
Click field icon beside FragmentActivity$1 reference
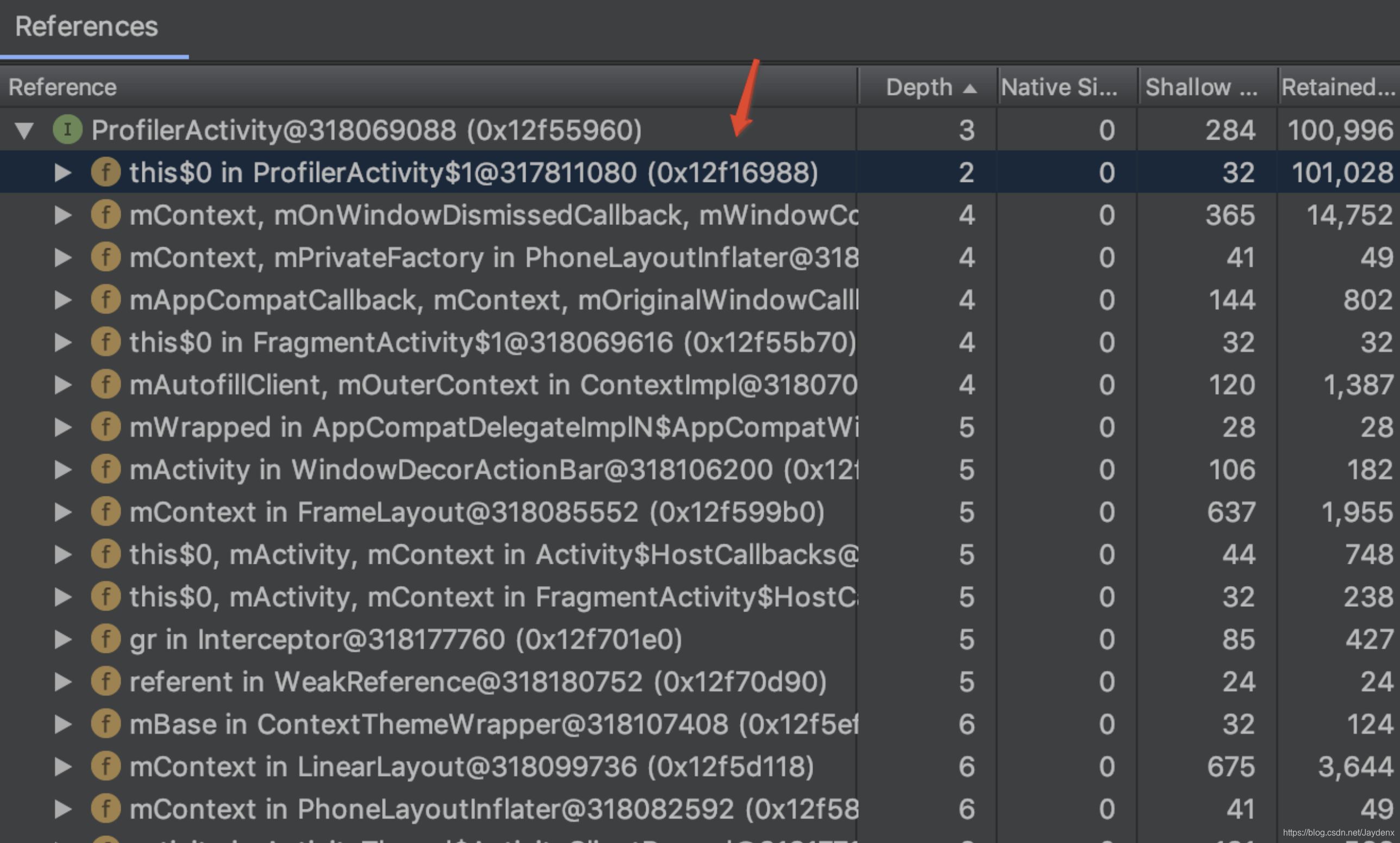pyautogui.click(x=105, y=342)
